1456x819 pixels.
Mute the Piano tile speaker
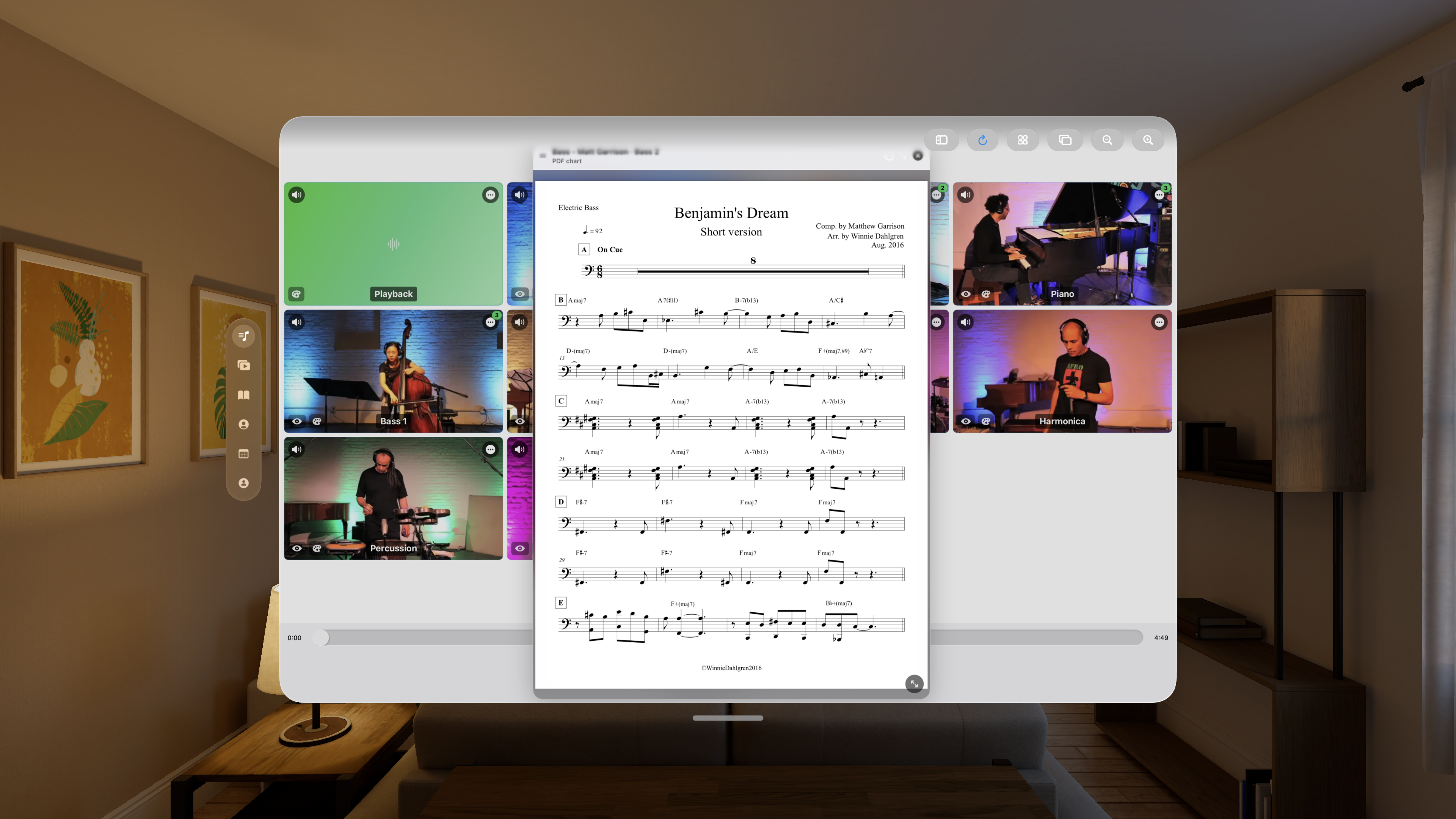coord(965,195)
